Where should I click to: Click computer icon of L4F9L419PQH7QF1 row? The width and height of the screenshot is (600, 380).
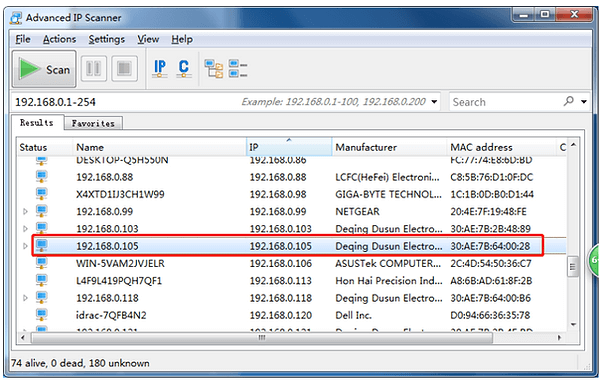tap(41, 280)
